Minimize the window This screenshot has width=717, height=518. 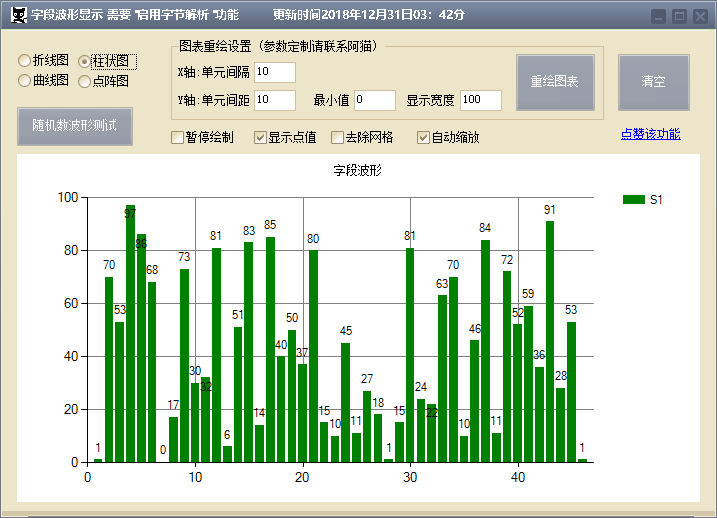(x=658, y=17)
